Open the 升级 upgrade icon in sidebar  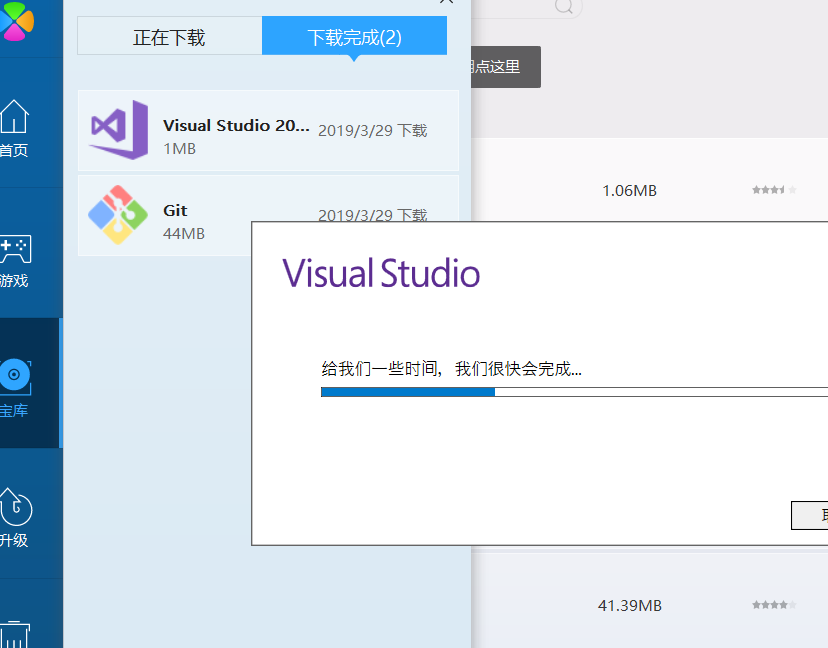(x=16, y=506)
